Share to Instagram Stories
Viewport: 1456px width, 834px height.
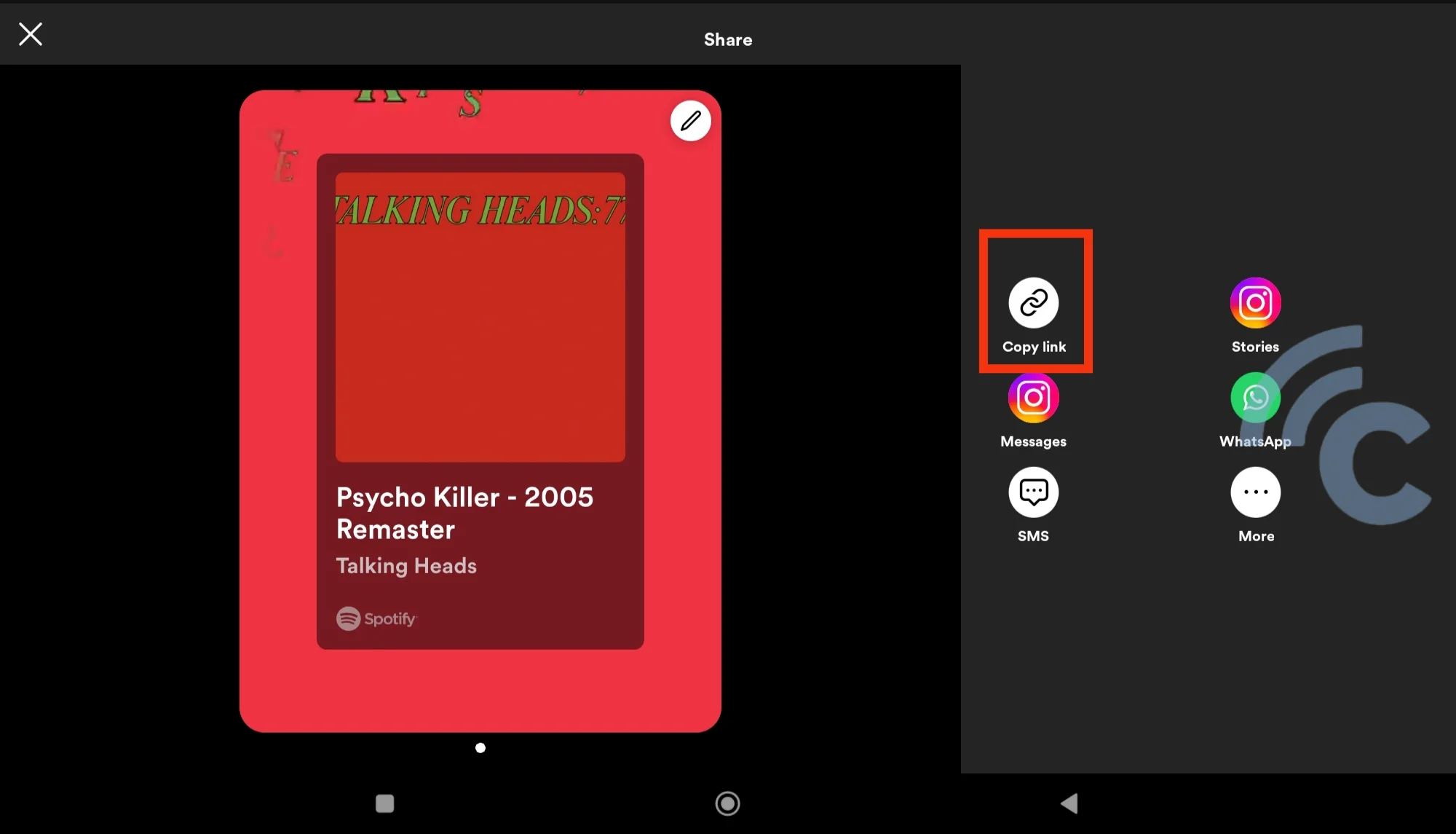click(x=1255, y=303)
